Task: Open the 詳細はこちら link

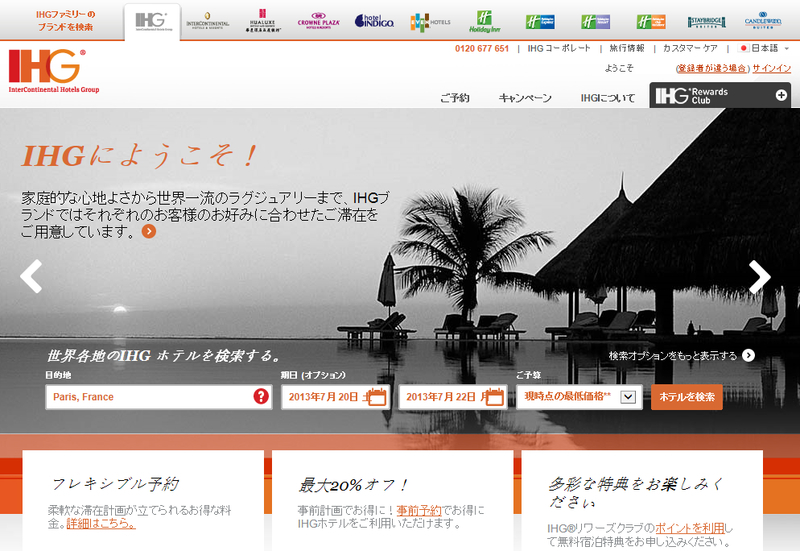Action: [101, 523]
